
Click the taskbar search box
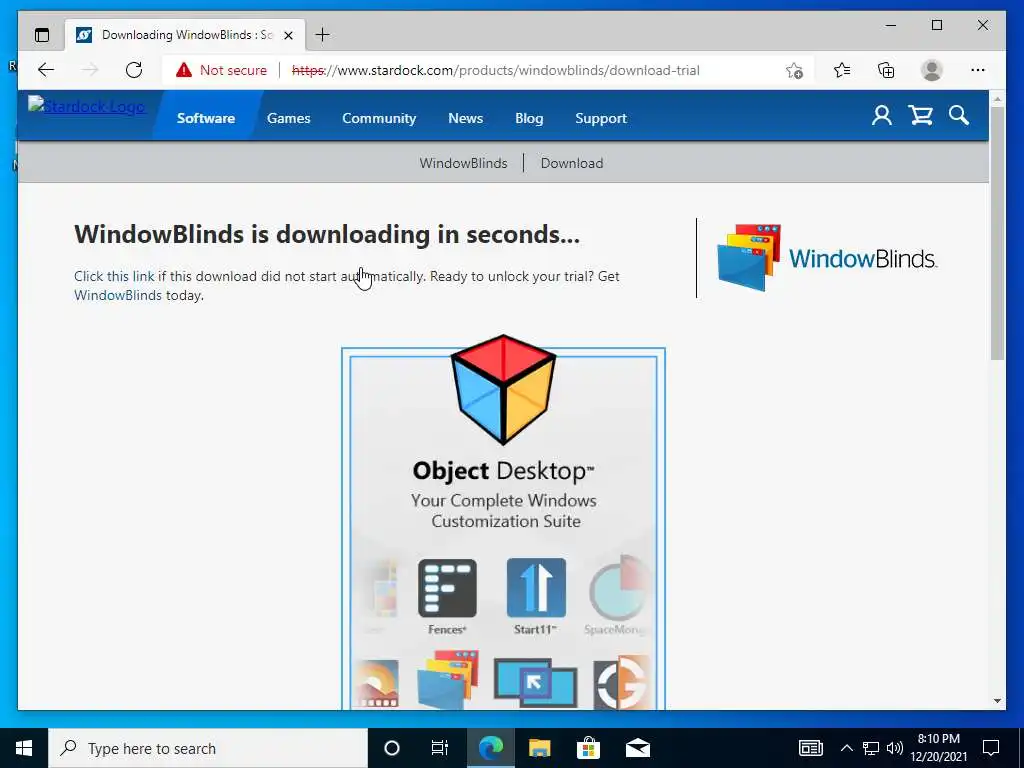pos(208,748)
